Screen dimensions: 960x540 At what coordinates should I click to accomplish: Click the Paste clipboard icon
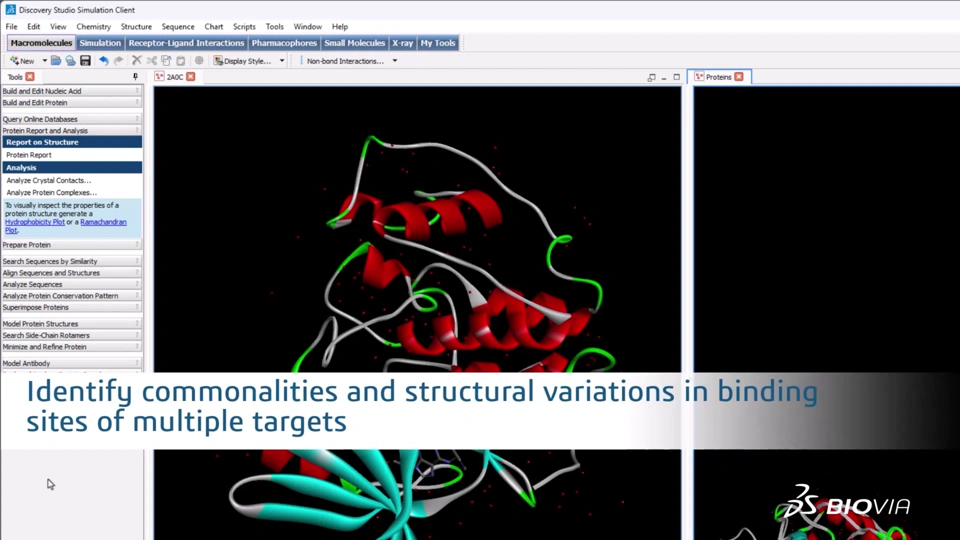coord(181,61)
